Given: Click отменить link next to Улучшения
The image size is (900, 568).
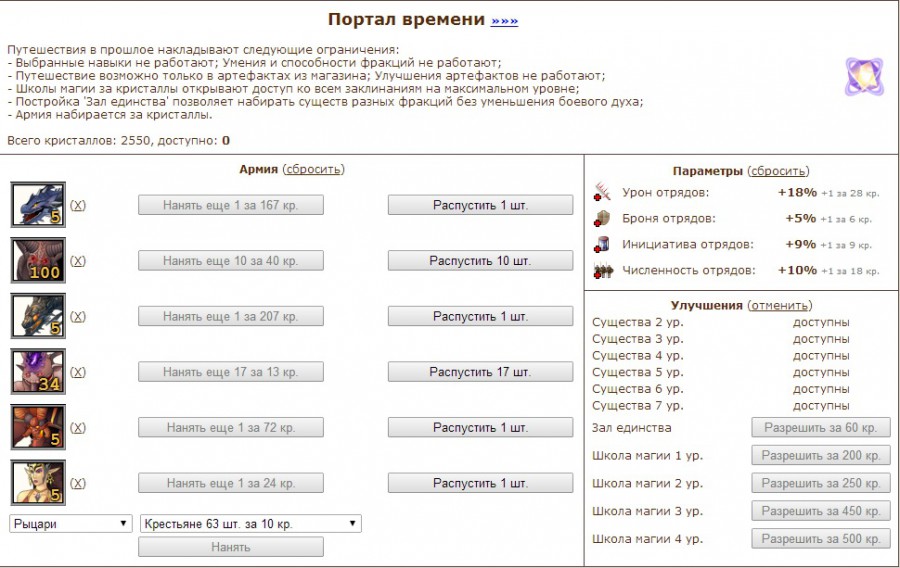Looking at the screenshot, I should coord(780,305).
